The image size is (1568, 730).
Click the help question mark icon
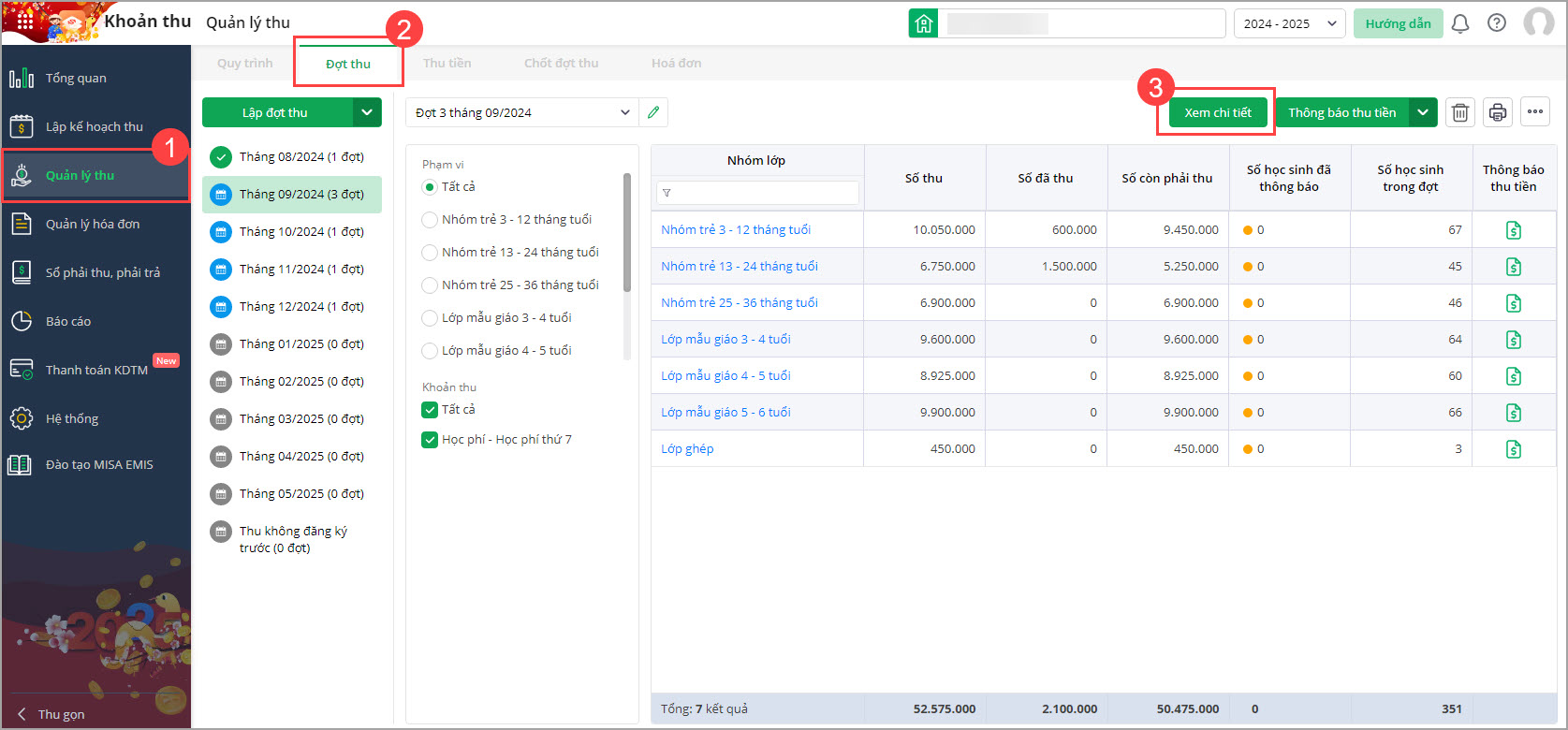pyautogui.click(x=1497, y=23)
